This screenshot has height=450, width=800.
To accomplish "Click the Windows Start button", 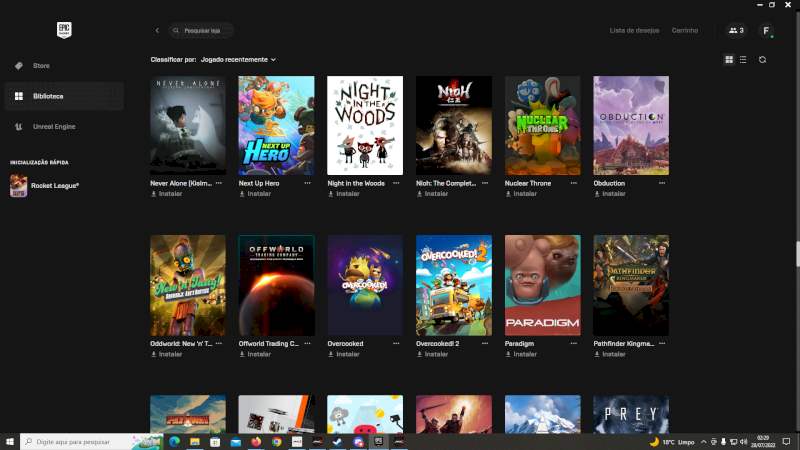I will (10, 442).
